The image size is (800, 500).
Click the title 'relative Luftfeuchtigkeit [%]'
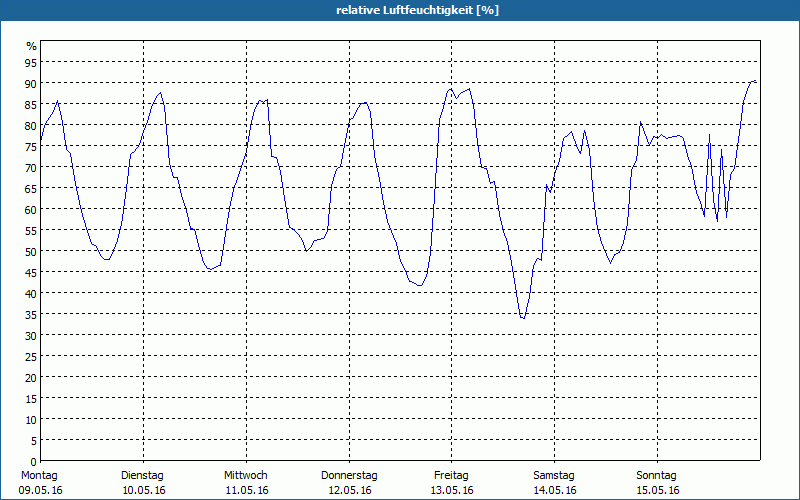pyautogui.click(x=417, y=10)
